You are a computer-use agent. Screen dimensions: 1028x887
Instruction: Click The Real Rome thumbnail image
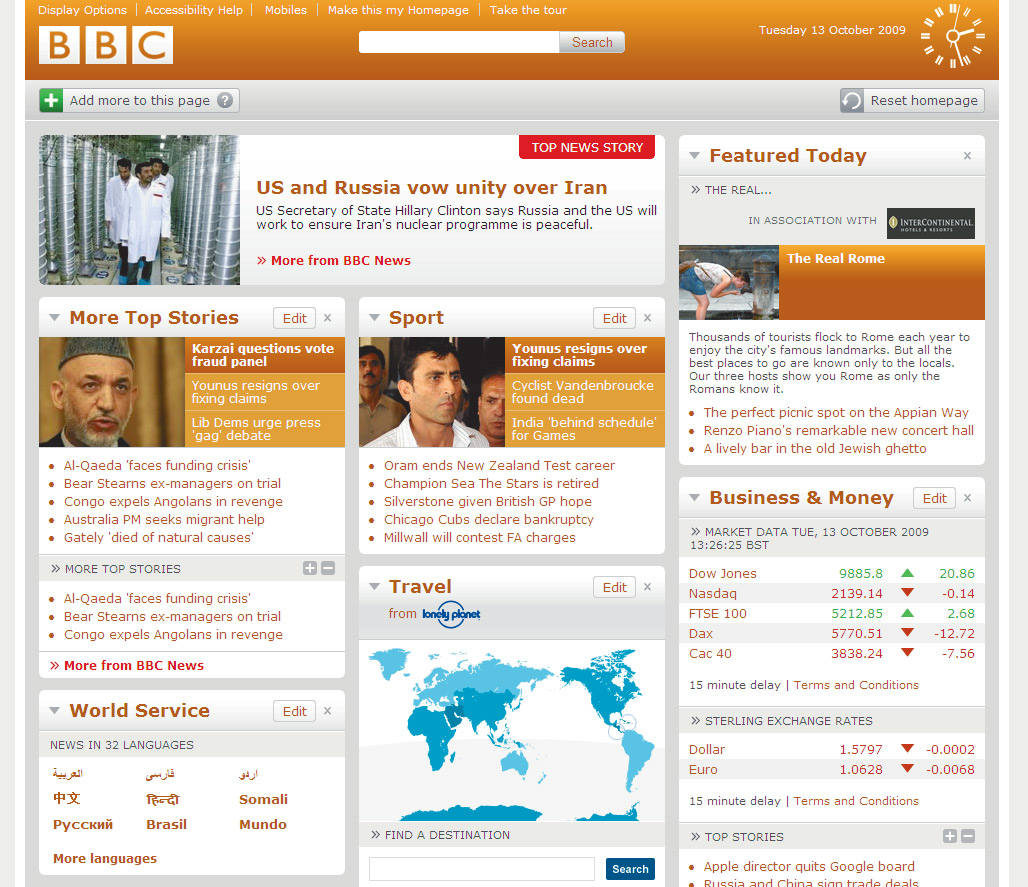click(728, 283)
